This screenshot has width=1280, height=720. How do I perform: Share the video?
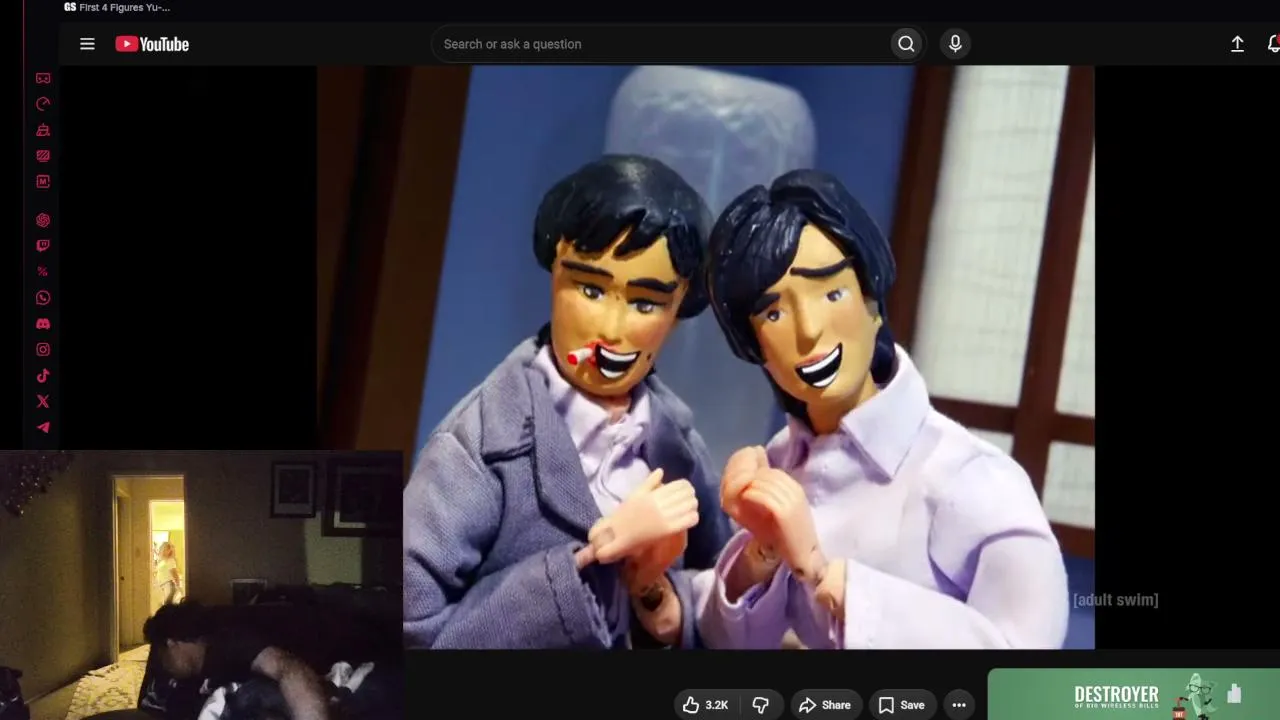(x=825, y=705)
